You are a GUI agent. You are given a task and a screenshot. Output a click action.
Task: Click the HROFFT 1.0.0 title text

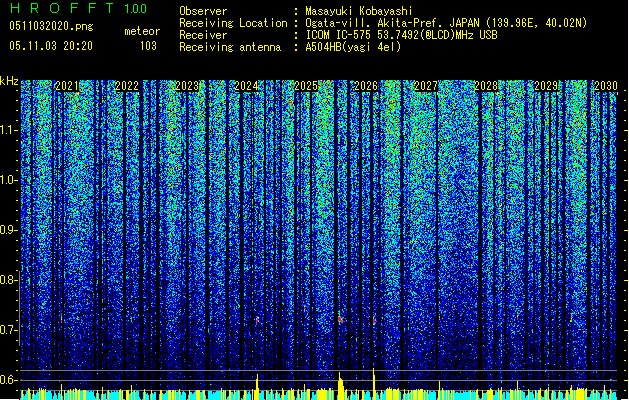click(78, 8)
